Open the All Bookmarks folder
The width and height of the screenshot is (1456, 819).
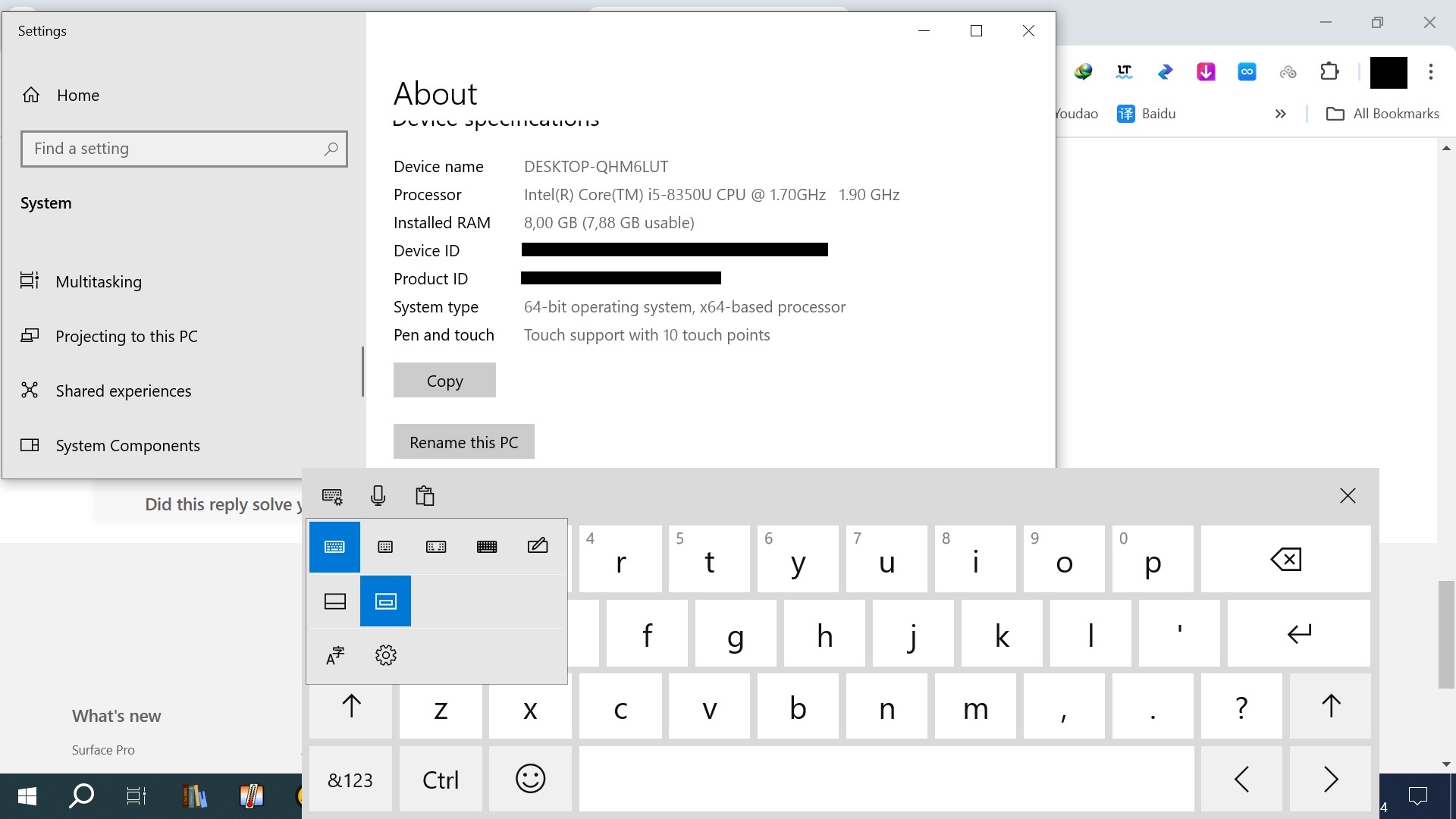click(x=1382, y=114)
